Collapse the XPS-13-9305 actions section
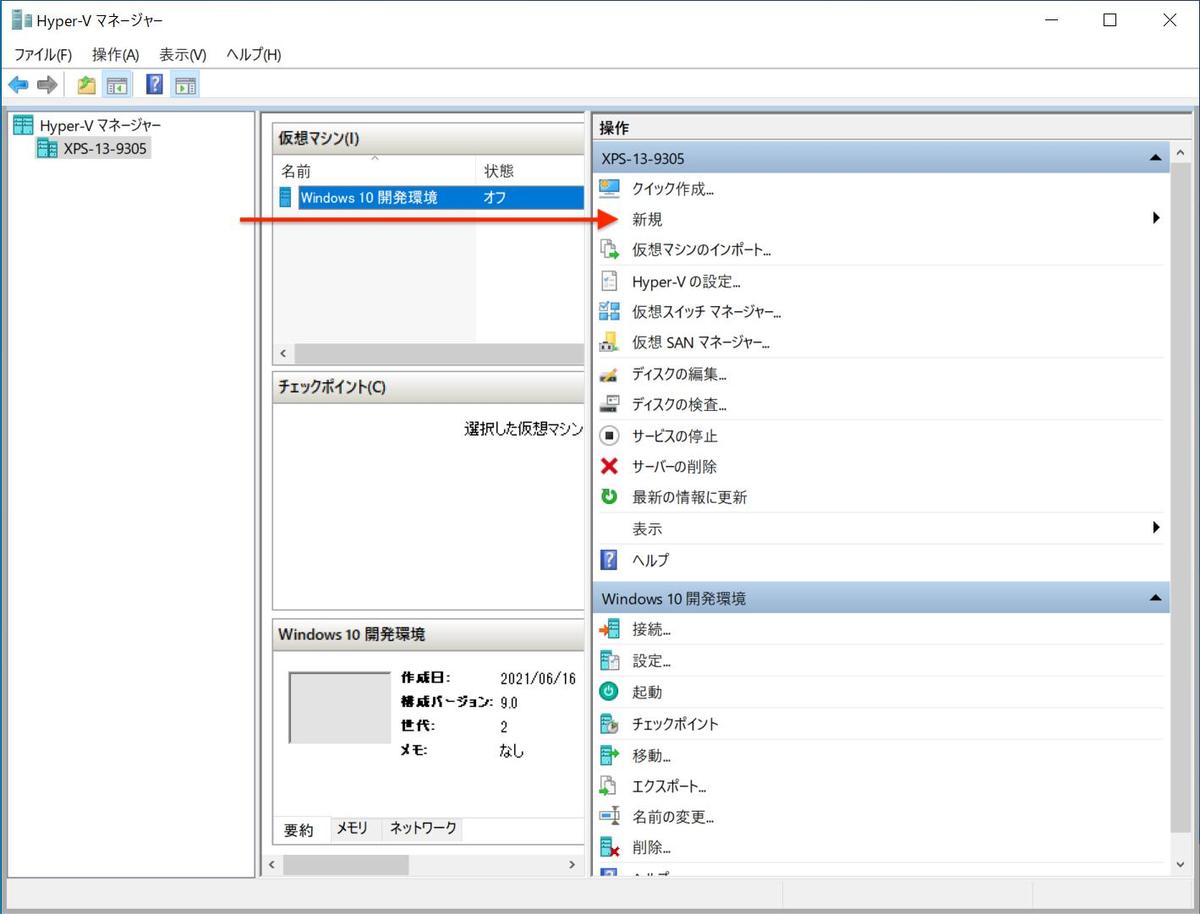 click(x=1156, y=158)
